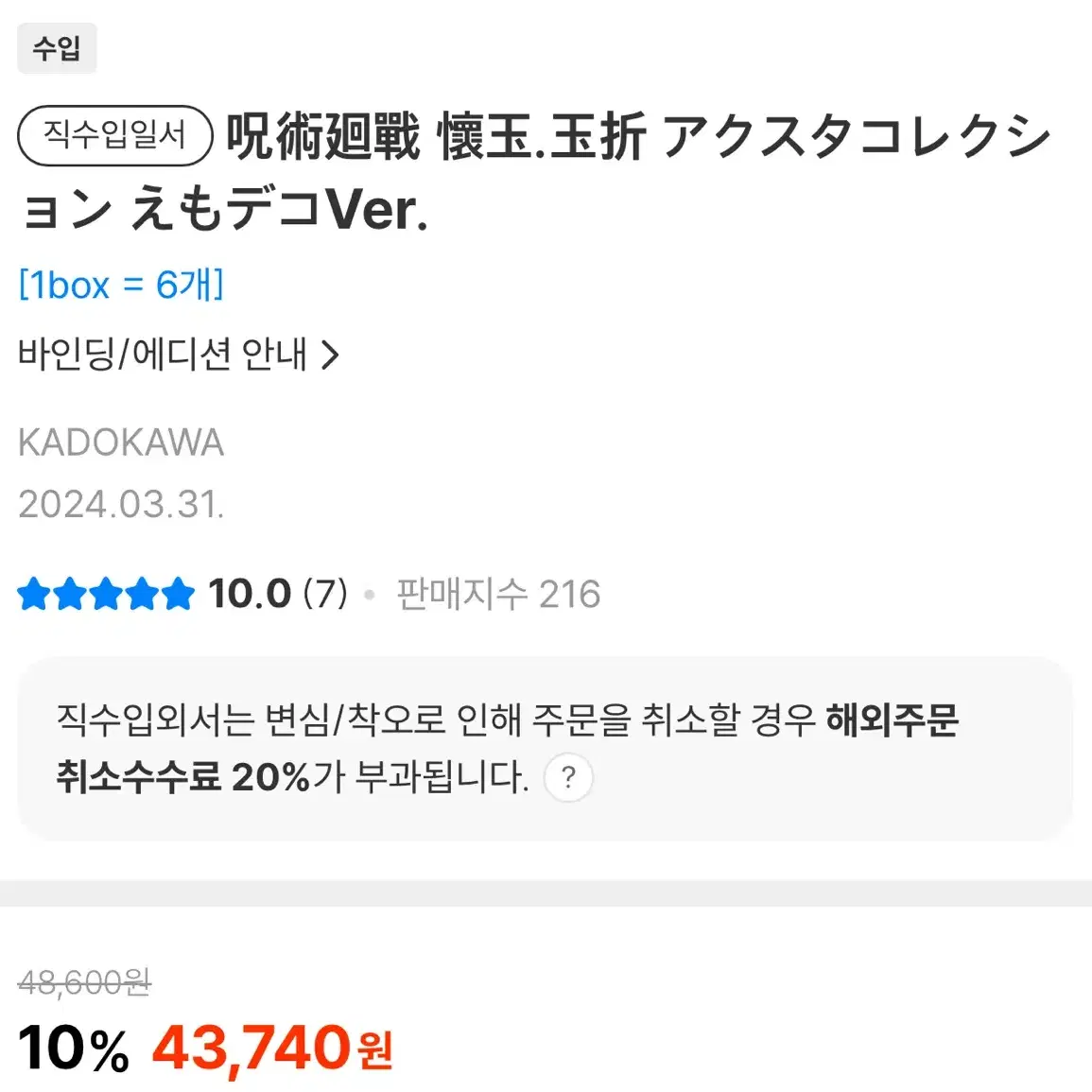Click the third blue rating star
The width and height of the screenshot is (1092, 1092).
[x=106, y=595]
